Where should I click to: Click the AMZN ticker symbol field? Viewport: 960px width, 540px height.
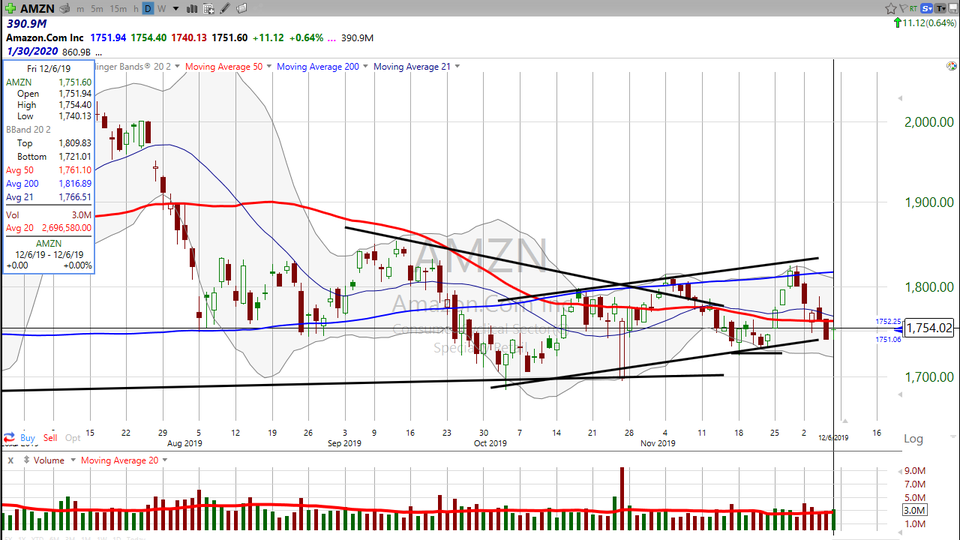[x=37, y=9]
